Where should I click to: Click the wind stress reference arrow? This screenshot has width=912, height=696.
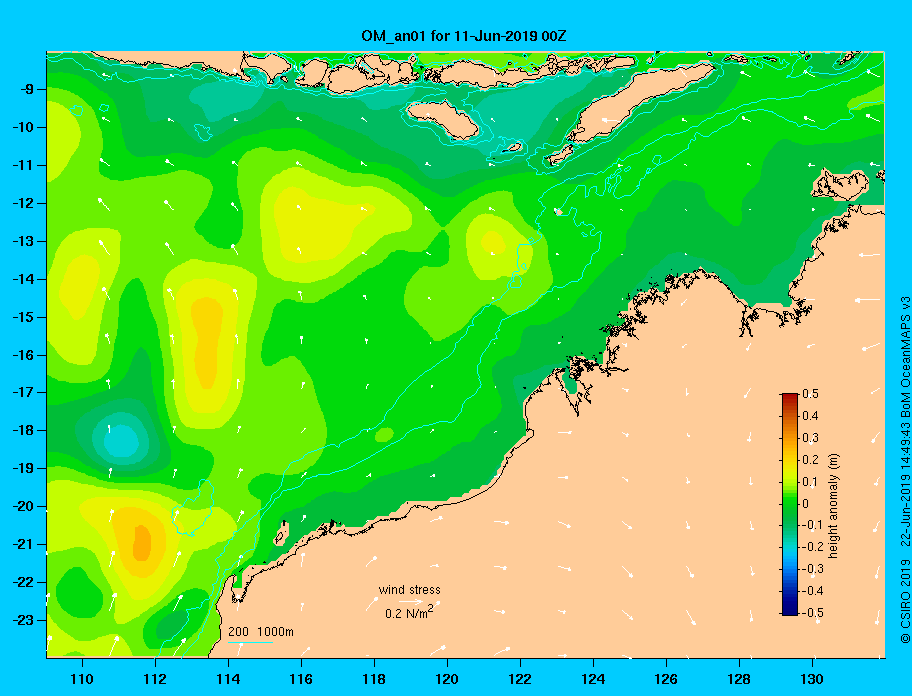411,601
